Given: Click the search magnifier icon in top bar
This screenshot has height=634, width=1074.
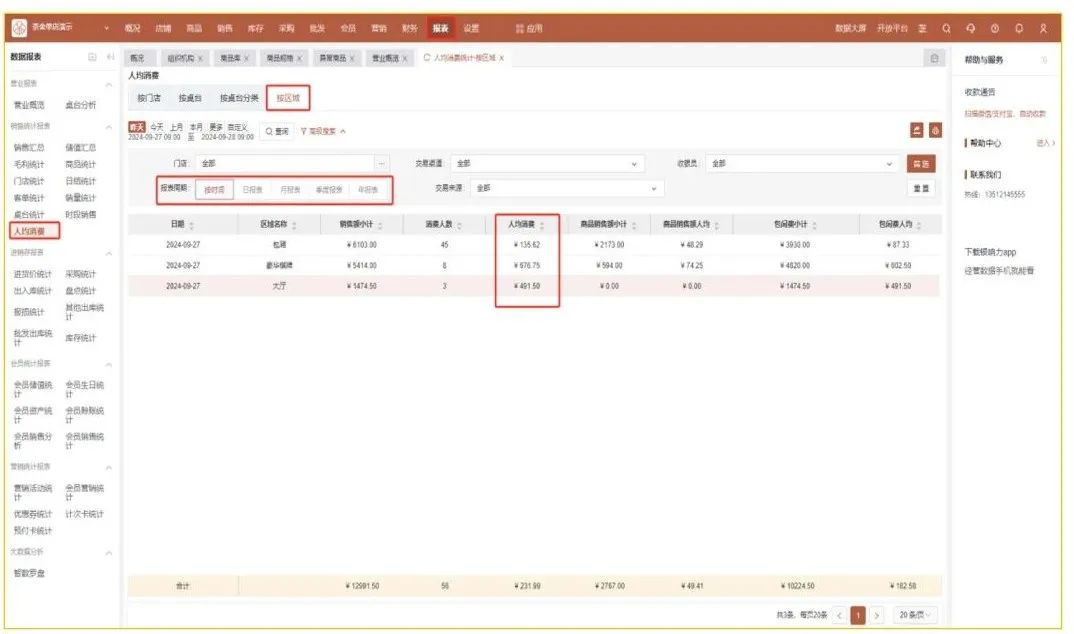Looking at the screenshot, I should (x=946, y=28).
